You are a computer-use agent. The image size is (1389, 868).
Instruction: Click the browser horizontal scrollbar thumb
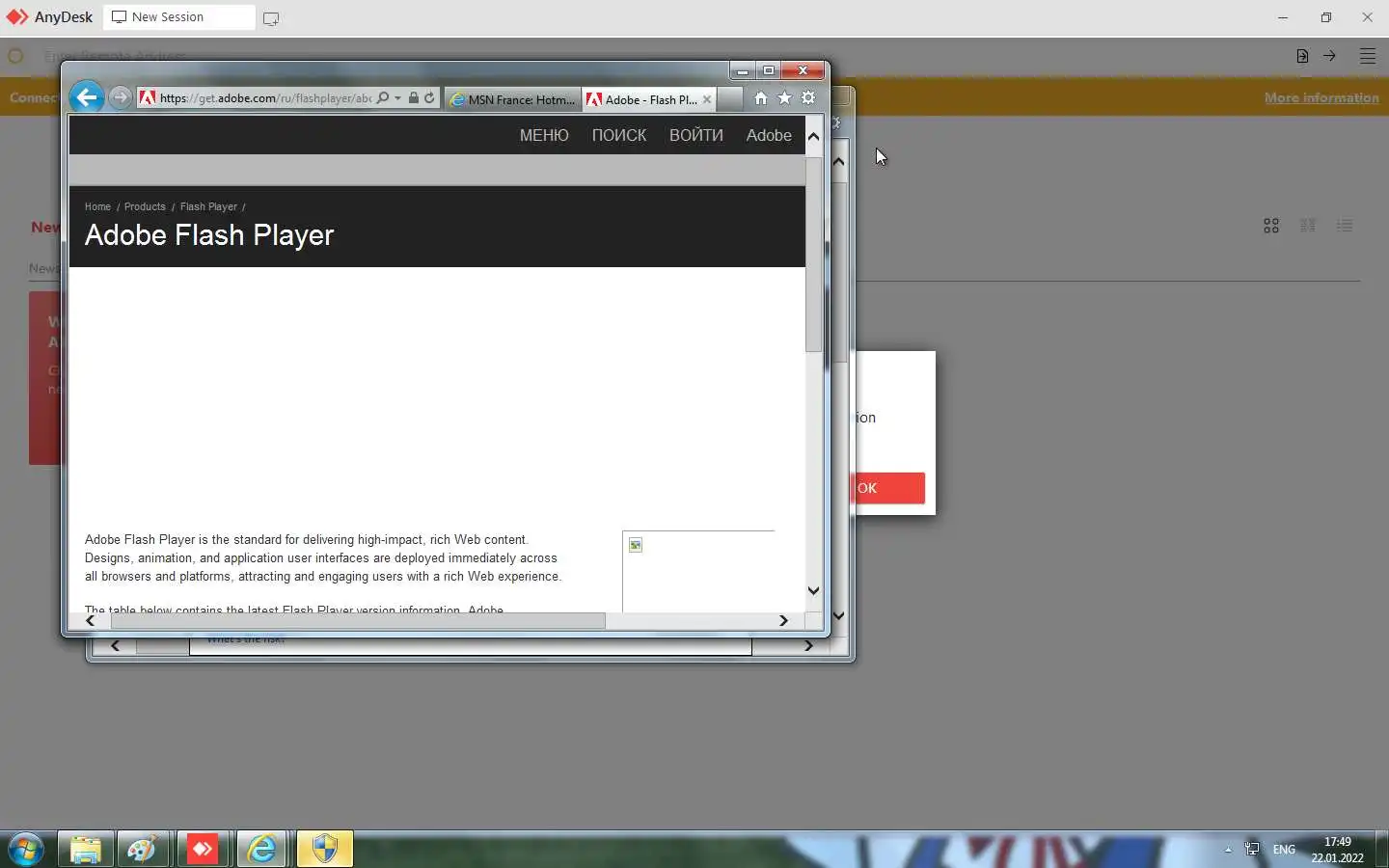pos(358,620)
